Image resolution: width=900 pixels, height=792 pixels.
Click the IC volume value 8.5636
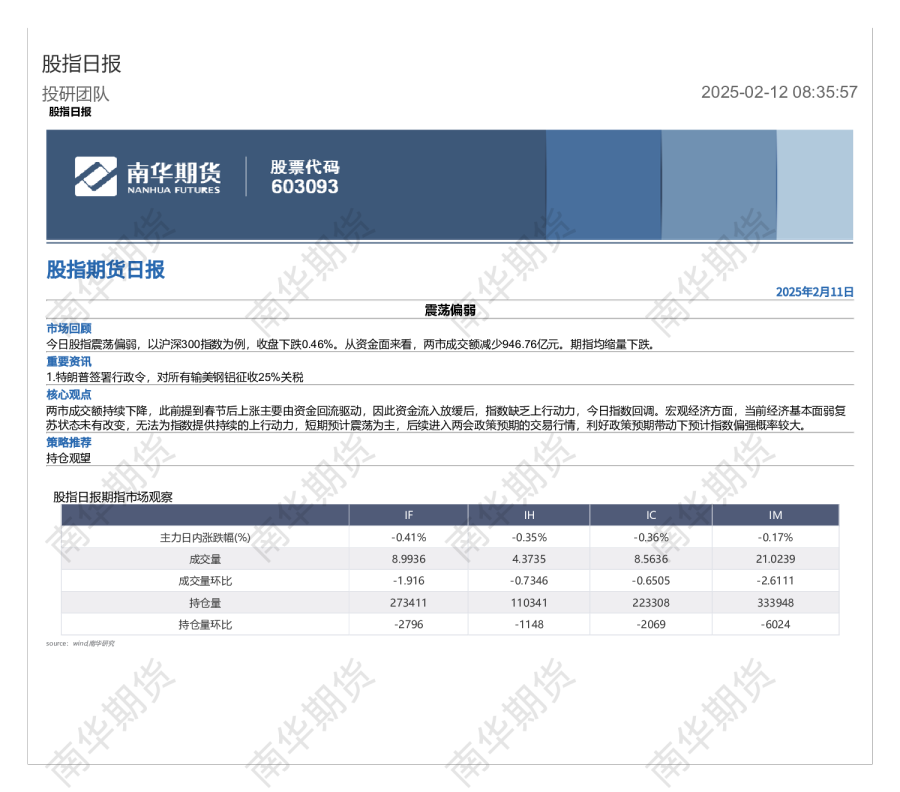click(651, 559)
